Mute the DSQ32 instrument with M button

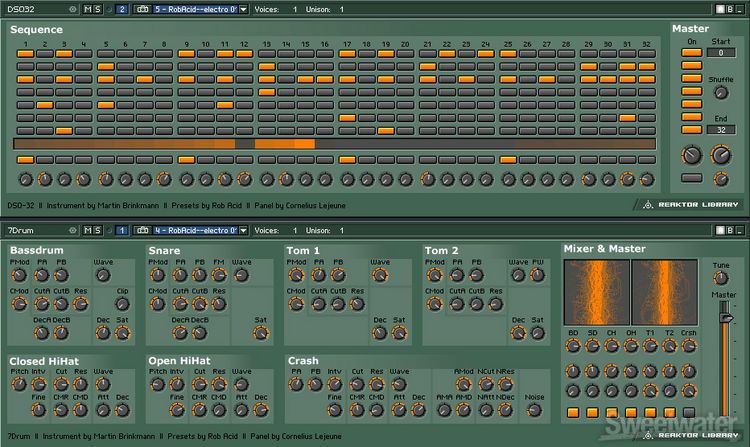tap(87, 9)
